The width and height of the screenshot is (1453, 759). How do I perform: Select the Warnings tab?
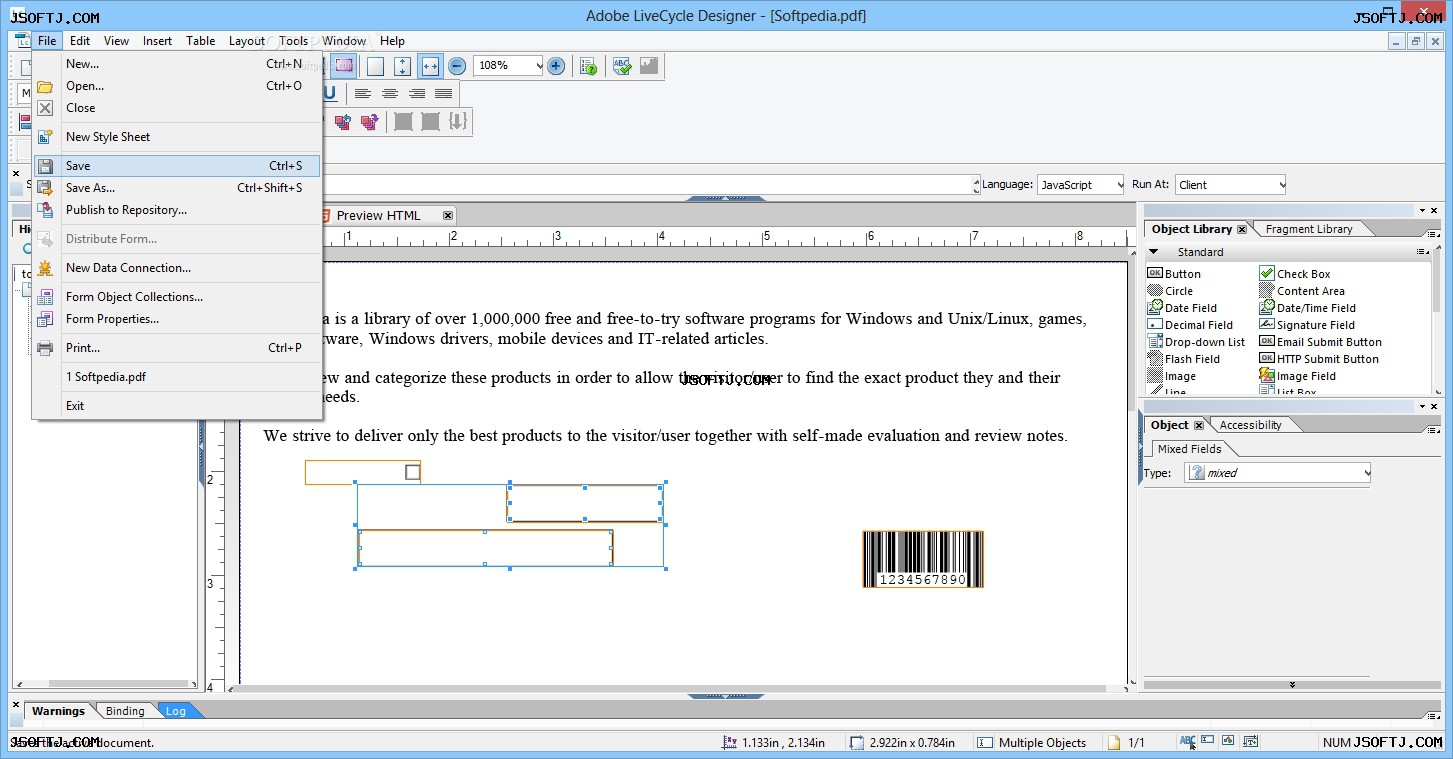click(x=58, y=711)
